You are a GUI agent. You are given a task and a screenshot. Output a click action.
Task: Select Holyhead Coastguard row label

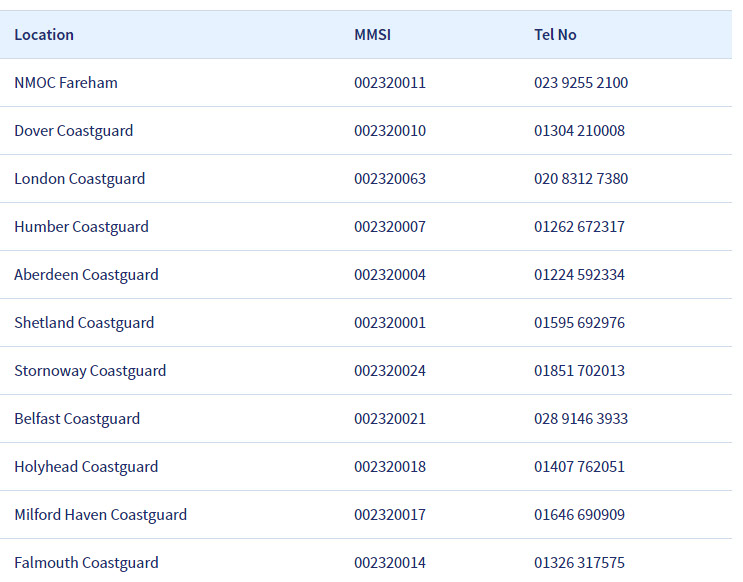(86, 467)
